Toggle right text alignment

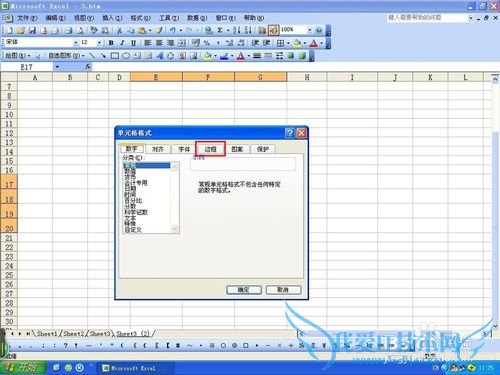pyautogui.click(x=170, y=43)
